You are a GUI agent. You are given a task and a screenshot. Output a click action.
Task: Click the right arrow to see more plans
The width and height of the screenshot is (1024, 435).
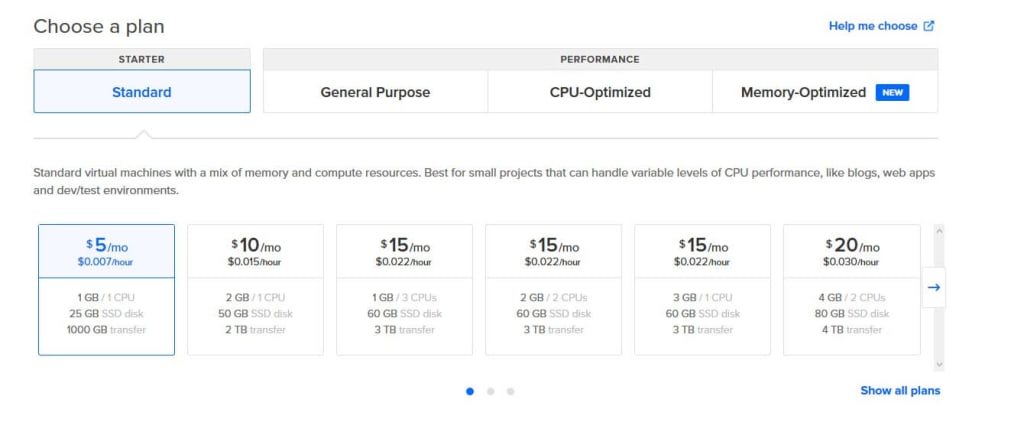tap(933, 288)
